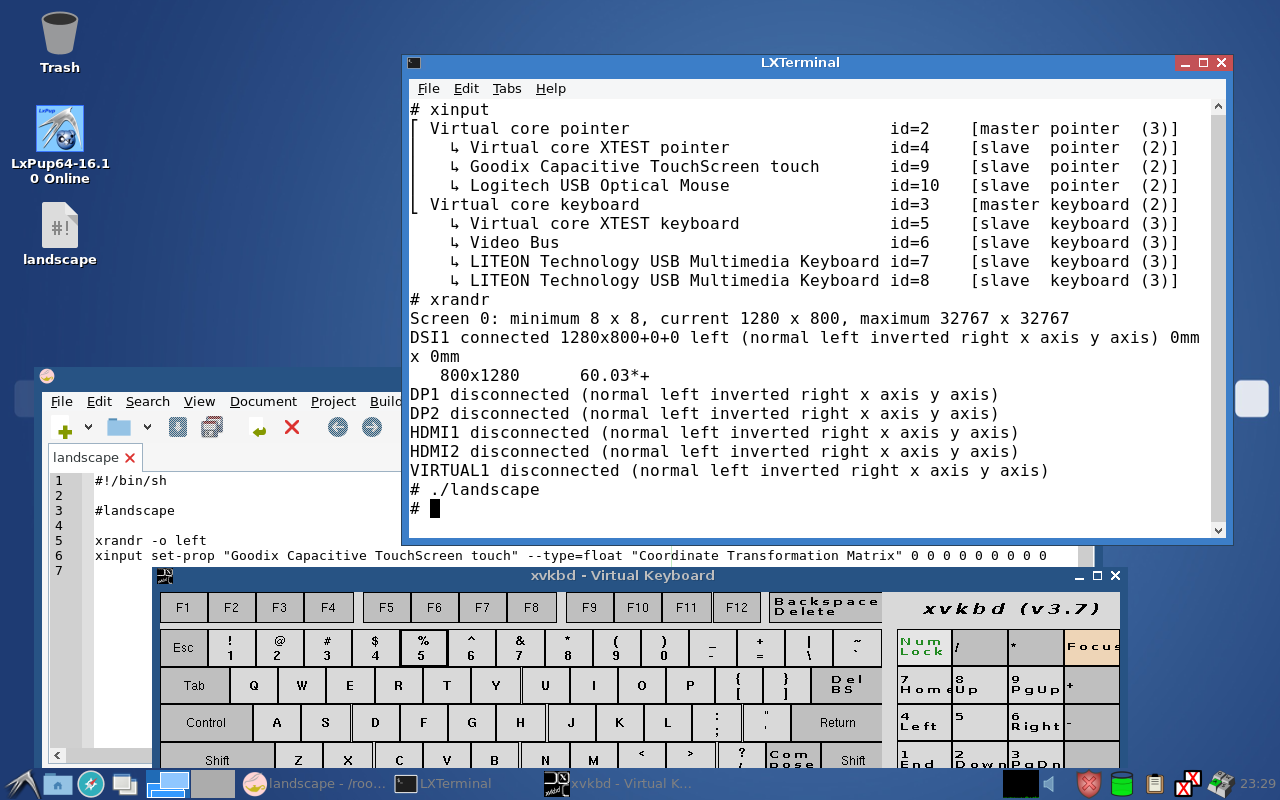This screenshot has width=1280, height=800.
Task: Click the Esc key on xvkbd
Action: click(x=183, y=648)
